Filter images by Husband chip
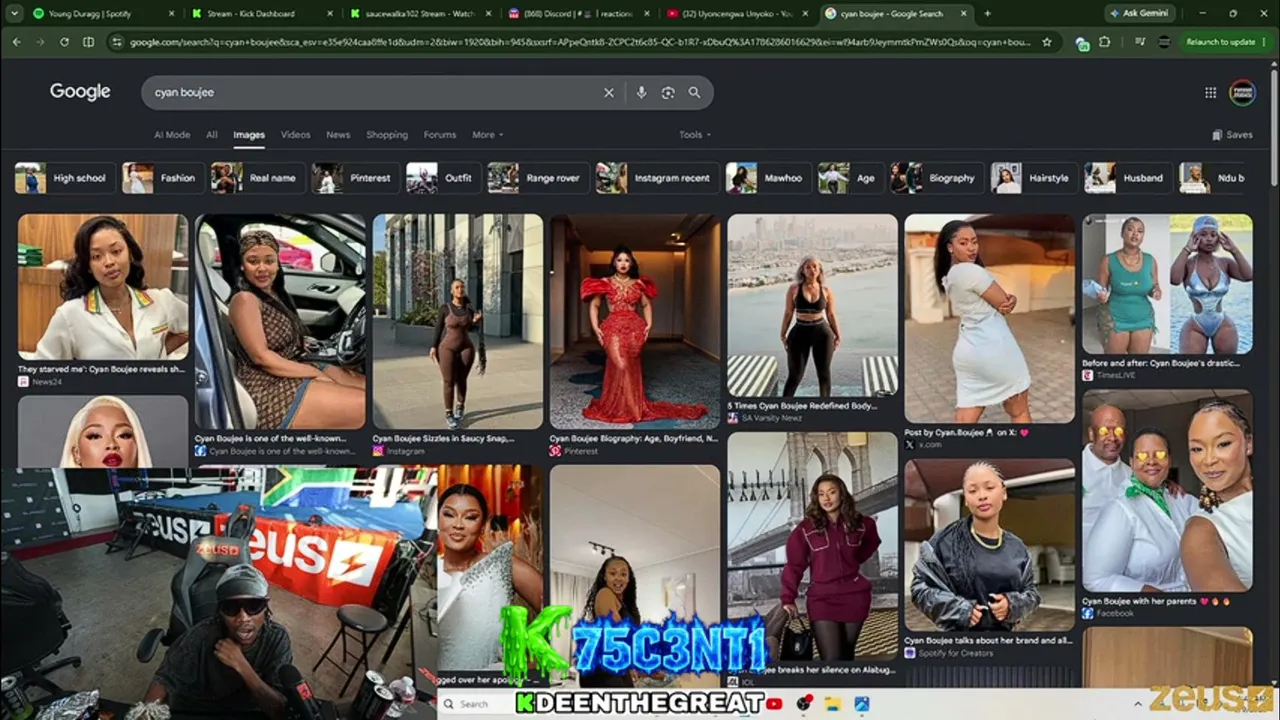1280x720 pixels. tap(1126, 178)
